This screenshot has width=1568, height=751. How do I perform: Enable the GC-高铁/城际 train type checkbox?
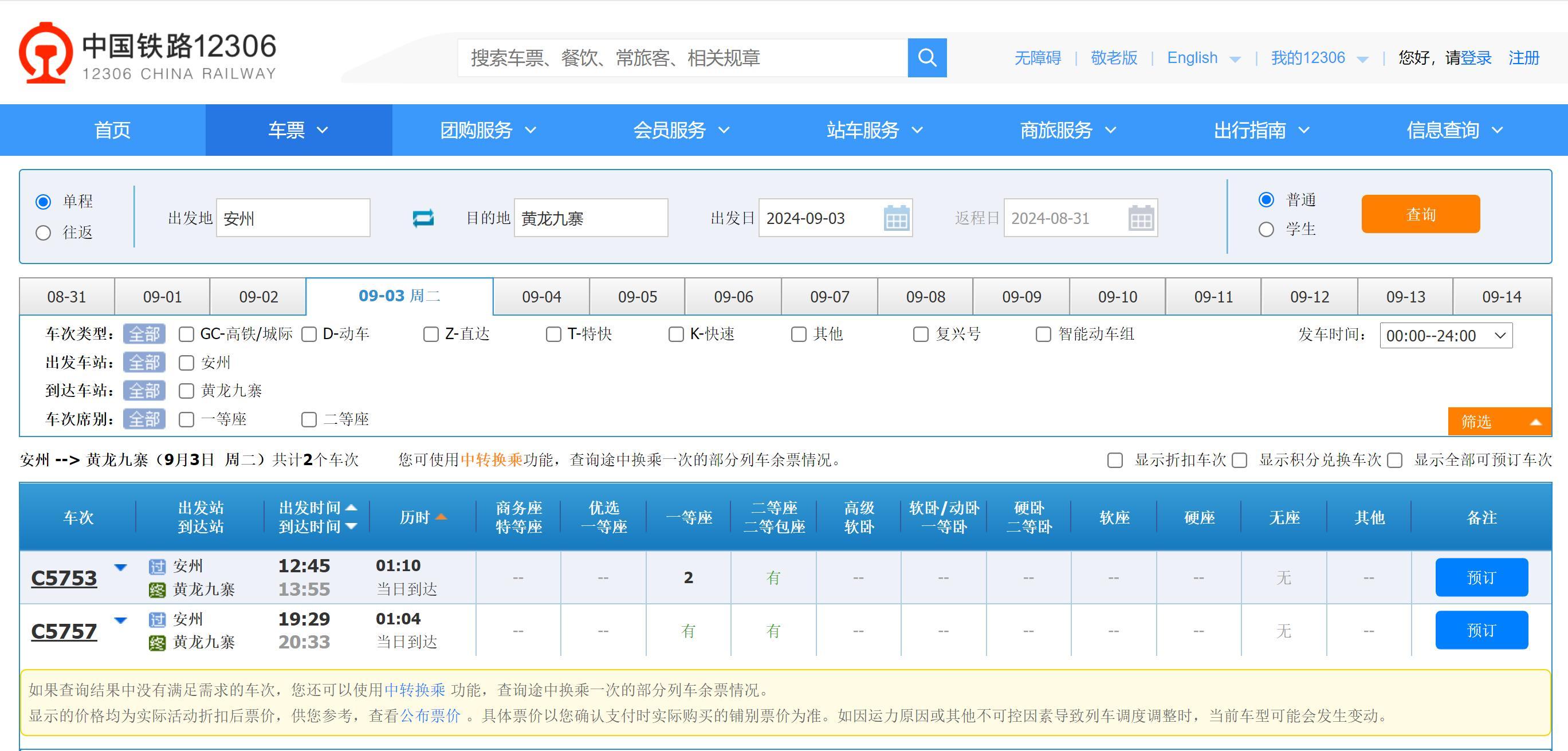[x=186, y=334]
